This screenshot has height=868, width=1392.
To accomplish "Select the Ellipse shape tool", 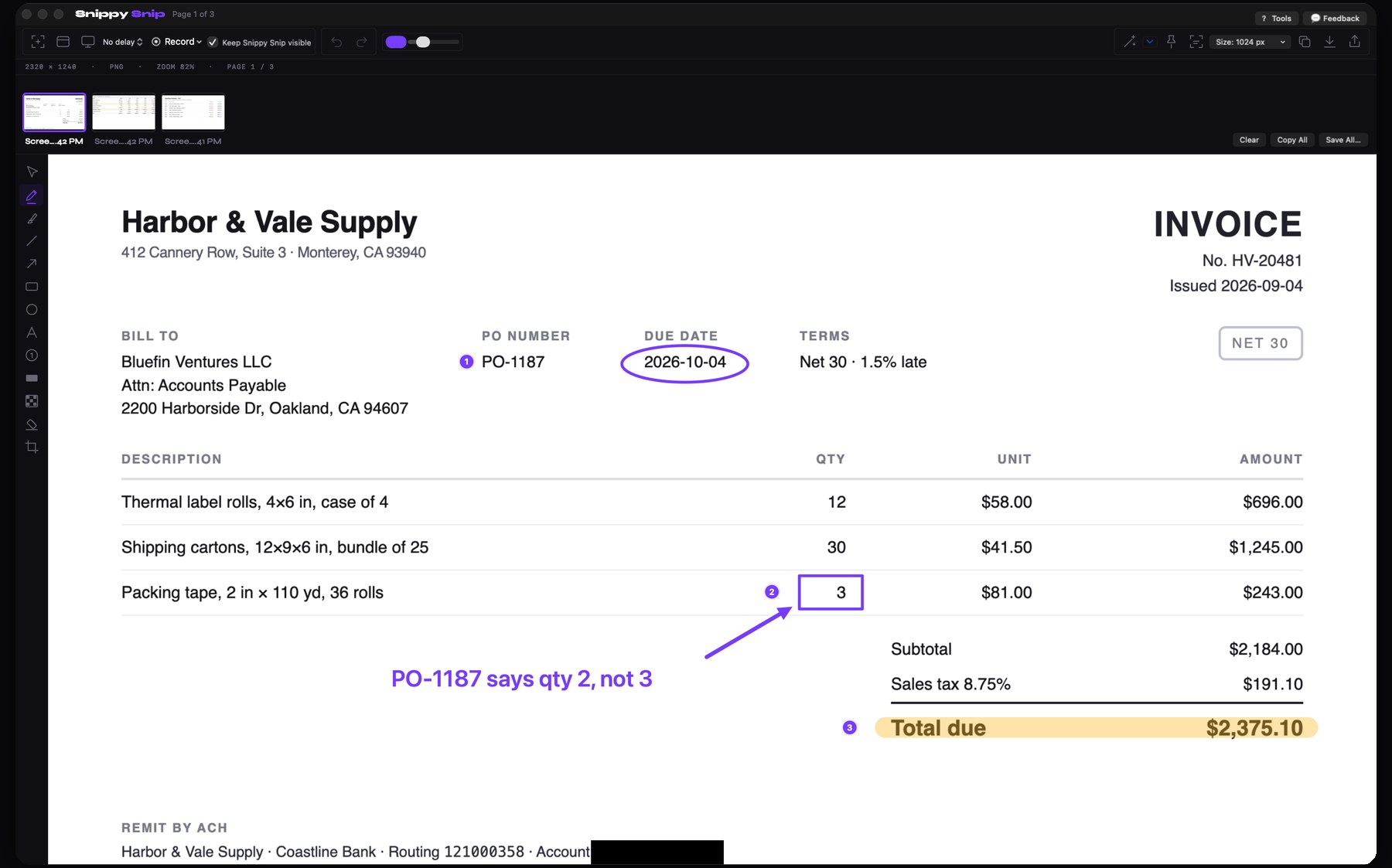I will 32,309.
